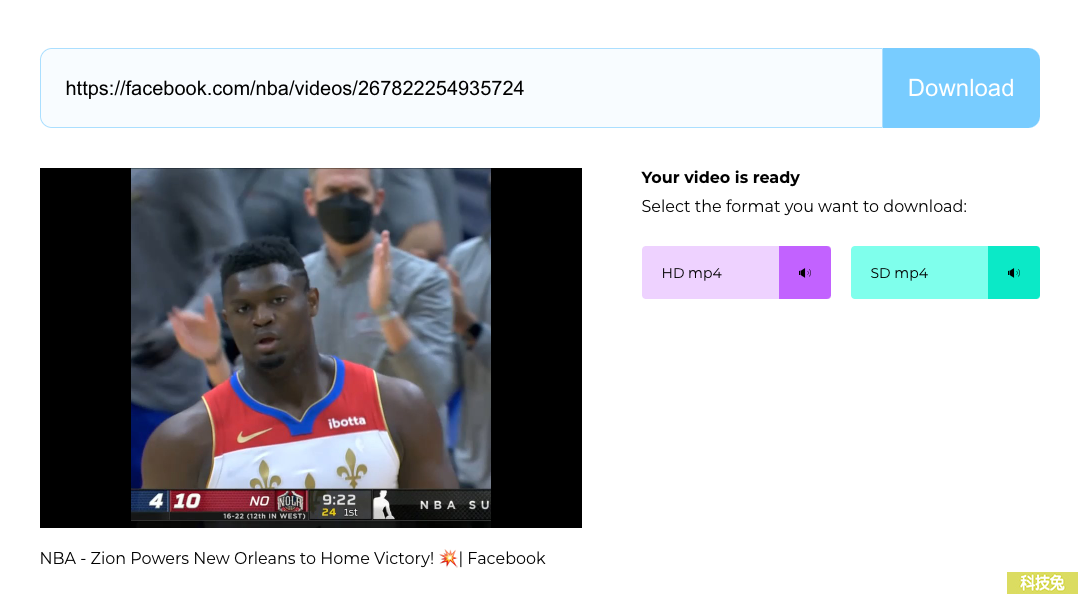This screenshot has width=1083, height=599.
Task: Click the ibotta sponsor patch on jersey
Action: click(347, 422)
